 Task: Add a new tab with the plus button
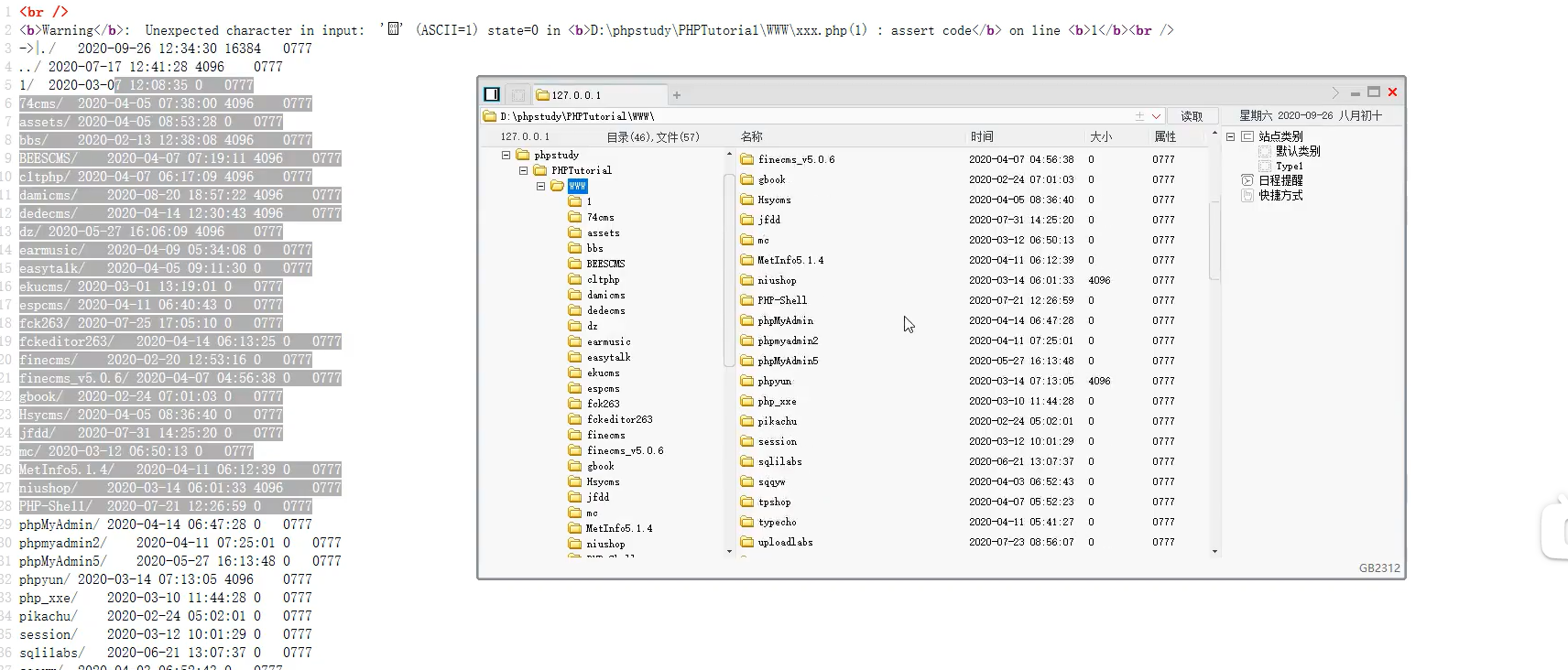[x=677, y=95]
